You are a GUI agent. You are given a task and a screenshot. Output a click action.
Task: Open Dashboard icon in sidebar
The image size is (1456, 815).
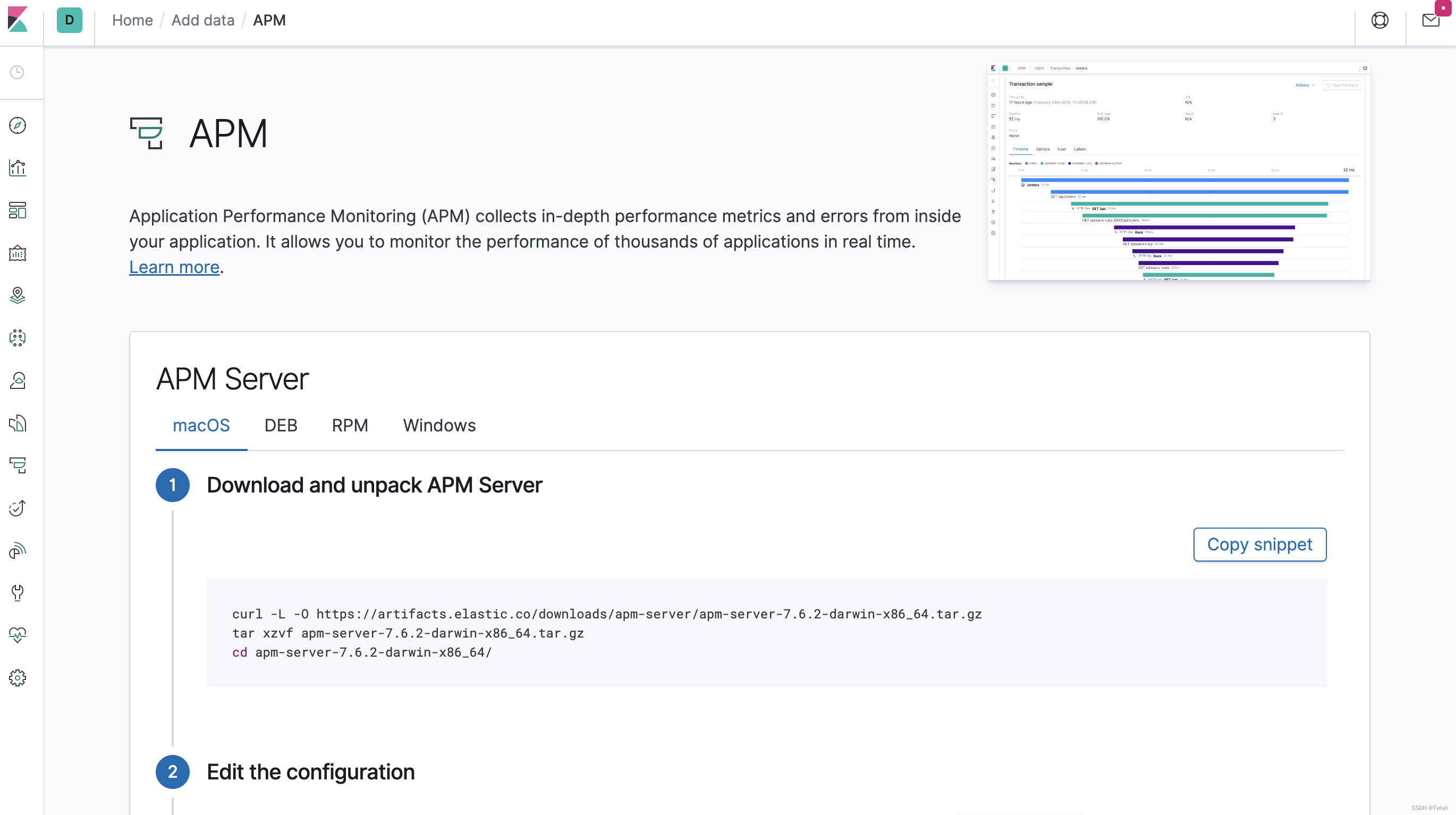18,210
